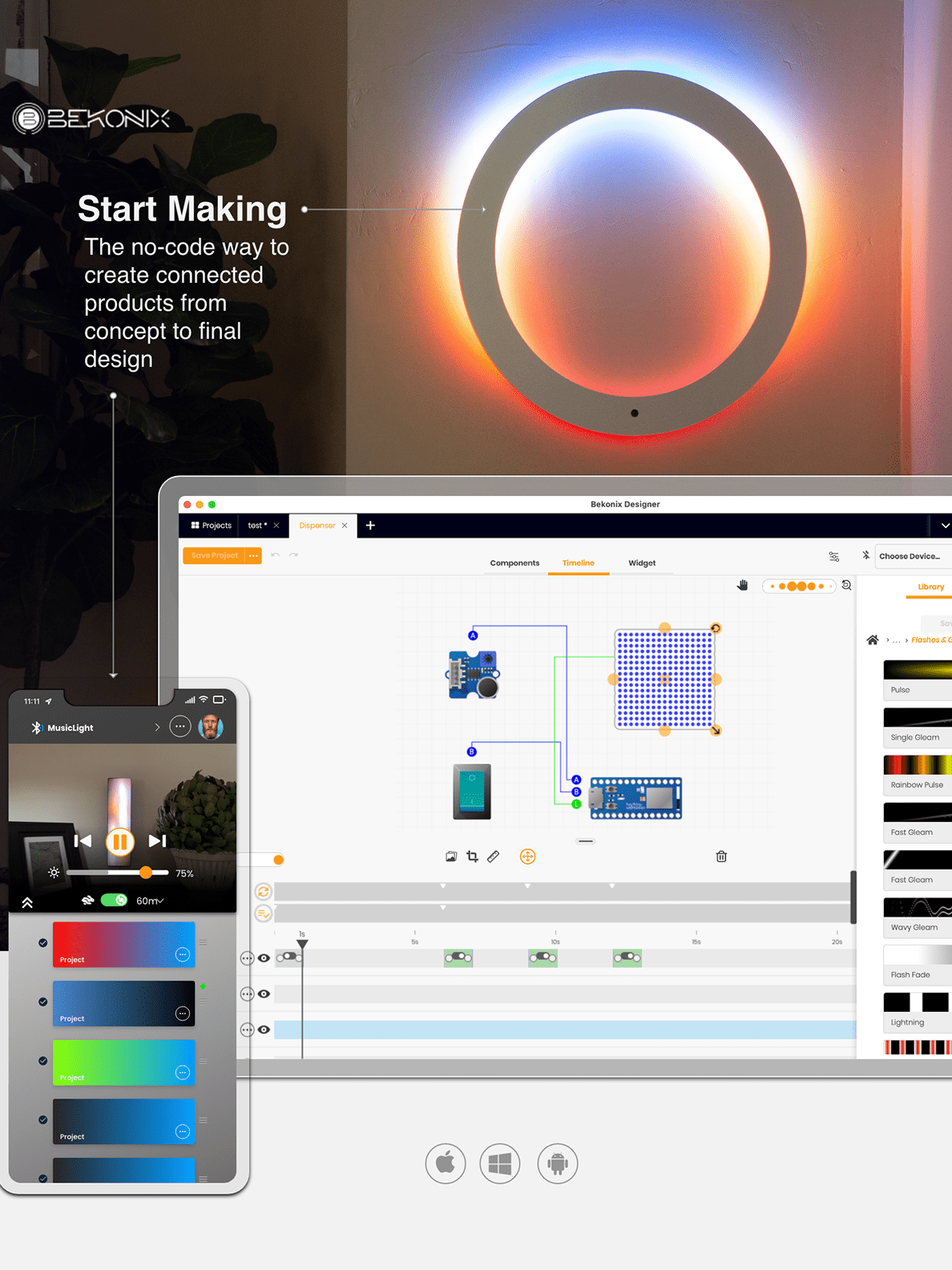Viewport: 952px width, 1270px height.
Task: Click the loop icon beside timeline bar
Action: click(263, 892)
